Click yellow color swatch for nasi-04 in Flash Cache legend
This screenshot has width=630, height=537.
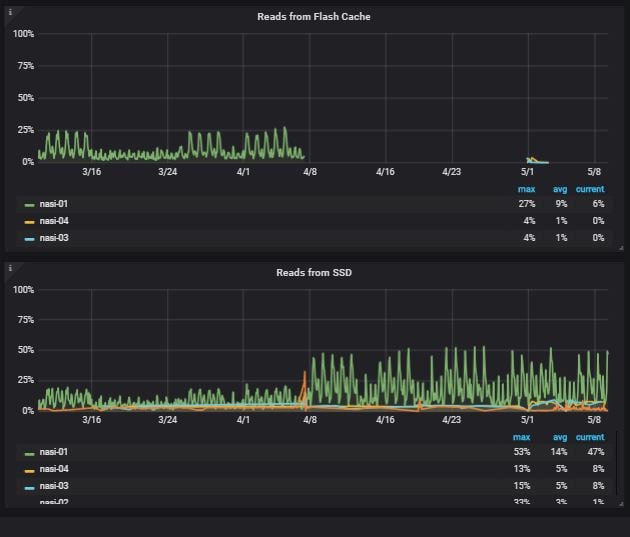pyautogui.click(x=30, y=222)
